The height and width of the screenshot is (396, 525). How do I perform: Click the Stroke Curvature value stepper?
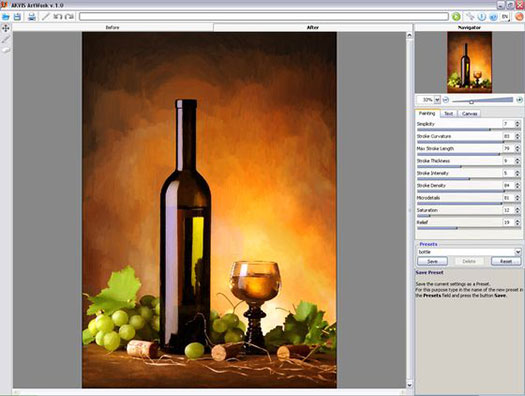(x=517, y=136)
